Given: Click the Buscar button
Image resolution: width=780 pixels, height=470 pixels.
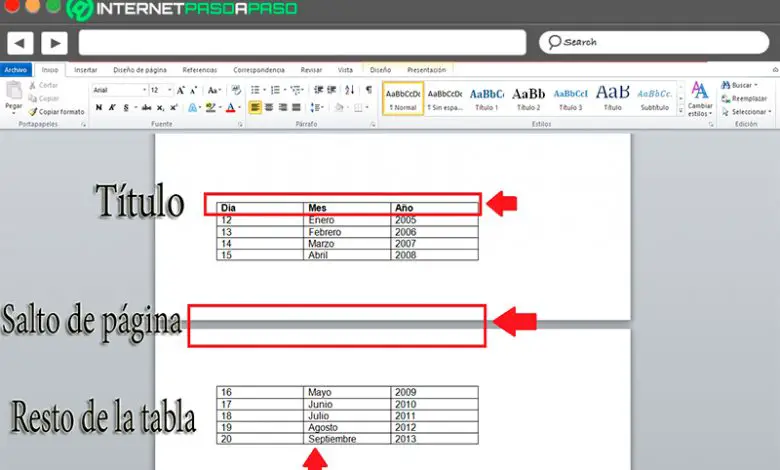Looking at the screenshot, I should click(740, 85).
